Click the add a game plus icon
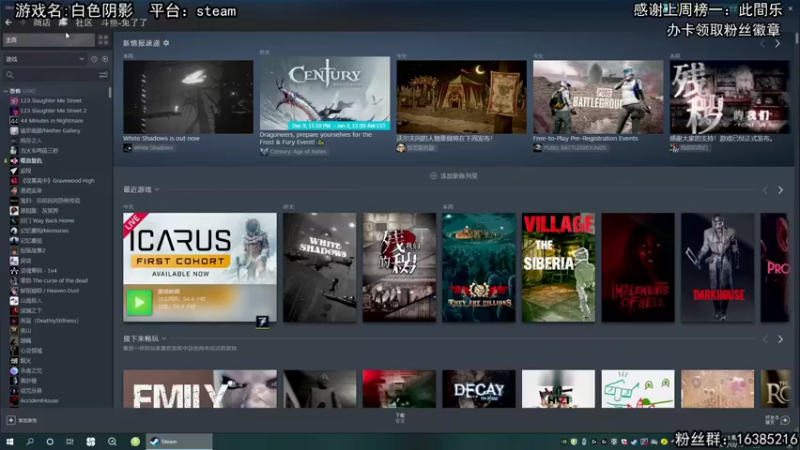800x450 pixels. (11, 420)
